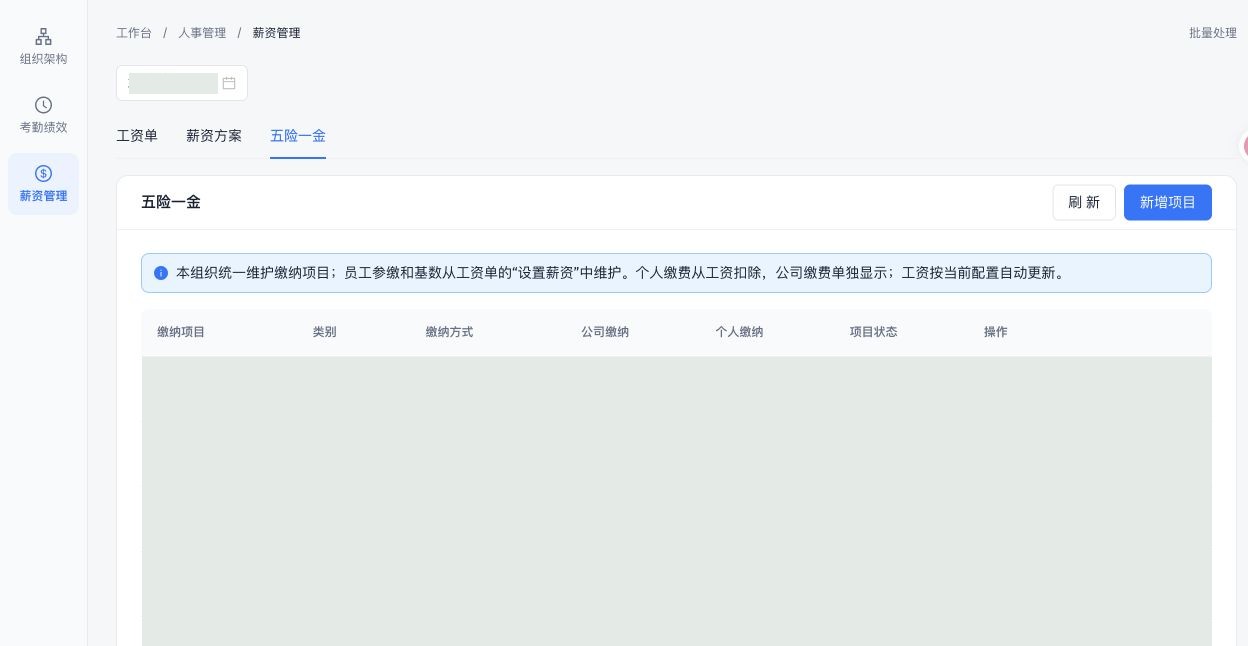1248x646 pixels.
Task: Click 薪资管理 breadcrumb item
Action: pos(277,33)
